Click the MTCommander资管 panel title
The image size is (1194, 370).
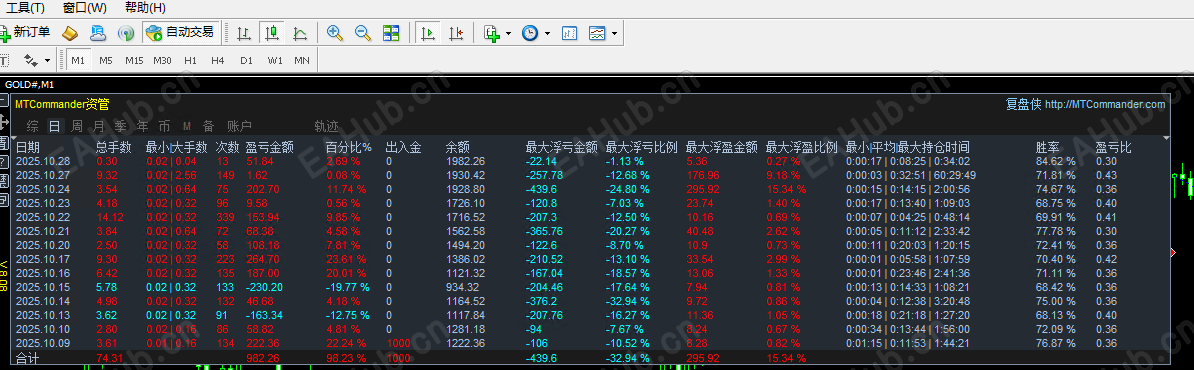(x=62, y=104)
